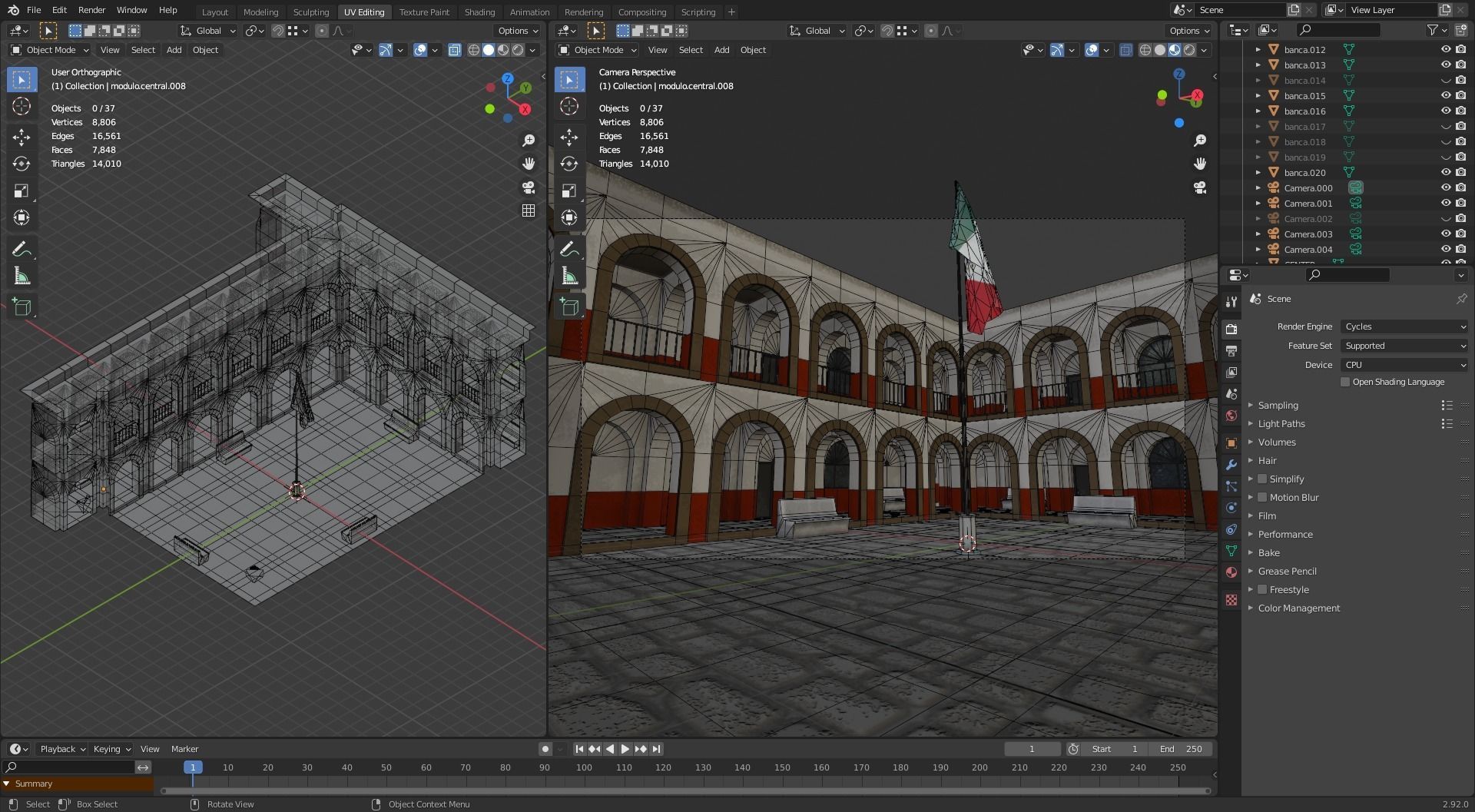Open the Feature Set dropdown
Viewport: 1475px width, 812px height.
1404,346
